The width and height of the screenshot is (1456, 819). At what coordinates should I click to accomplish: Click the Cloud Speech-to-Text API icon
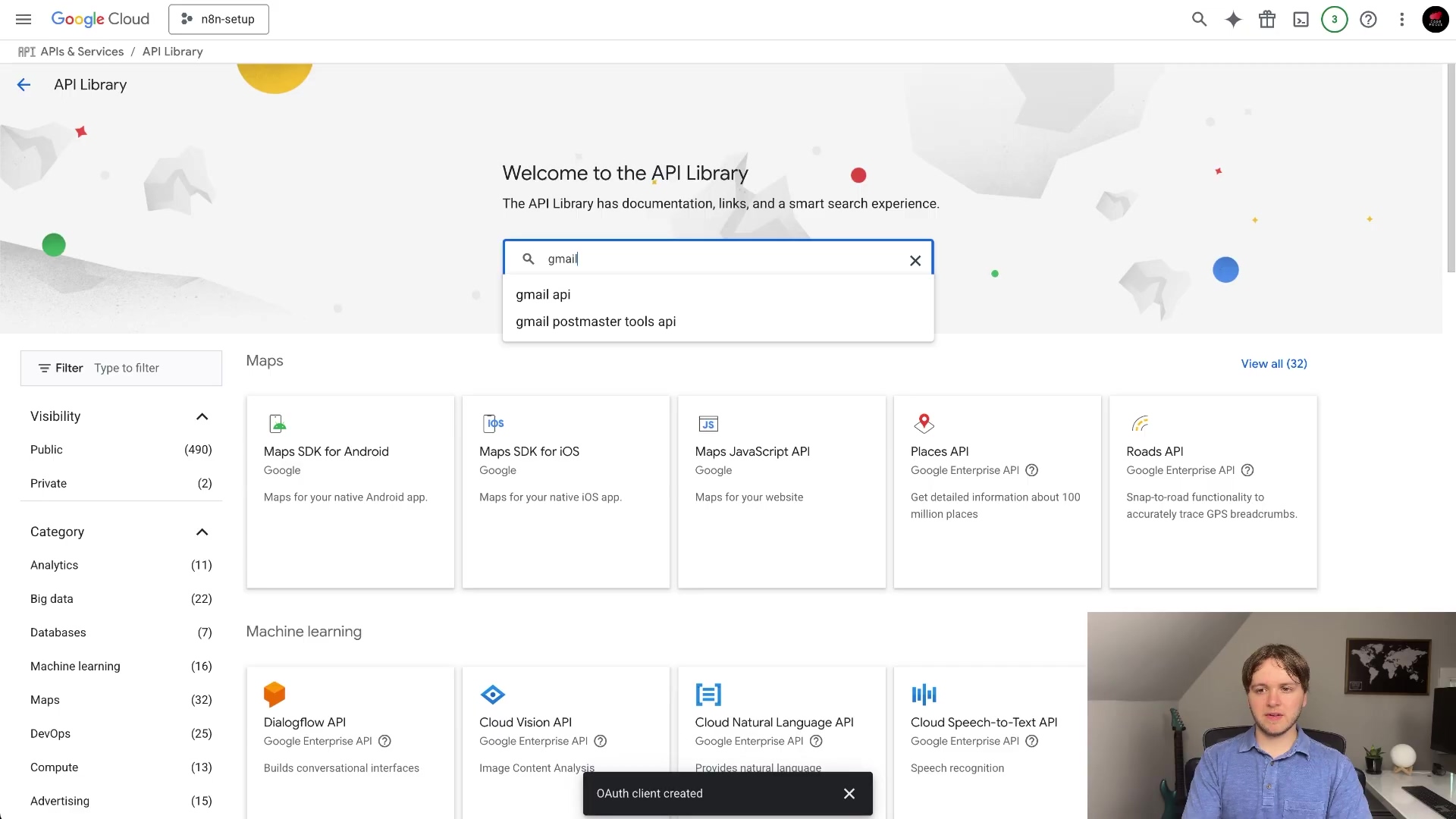(x=924, y=694)
